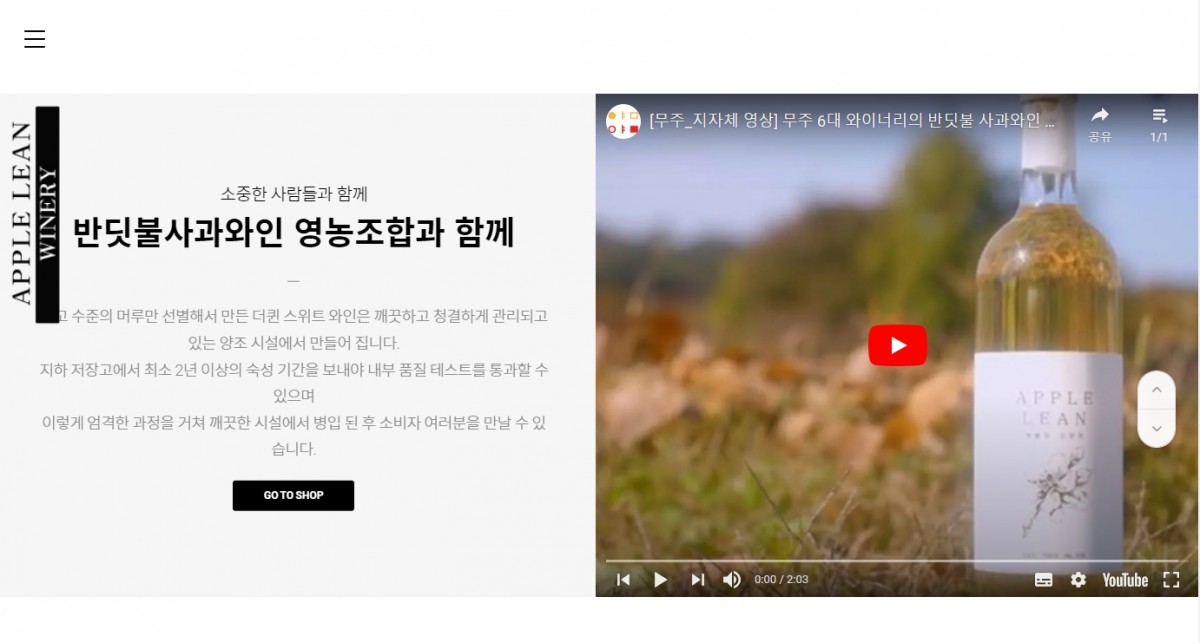Click the red YouTube play button
Screen dimensions: 1200x643
pos(897,345)
